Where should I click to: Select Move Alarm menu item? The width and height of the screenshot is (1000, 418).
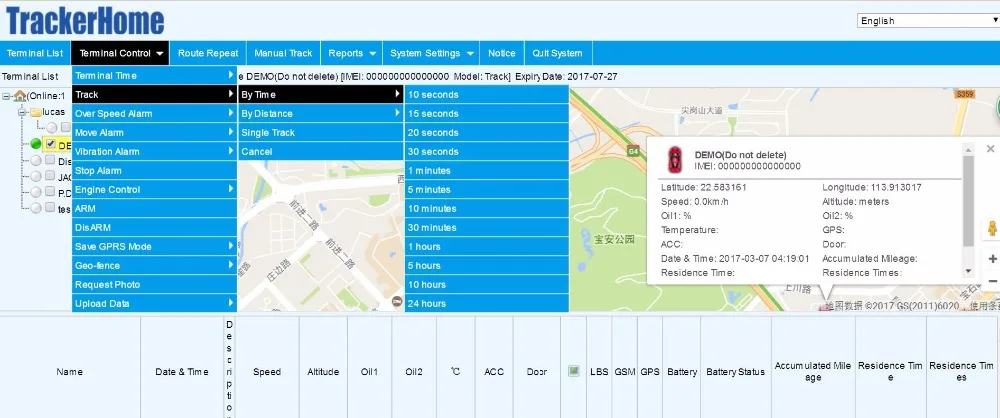click(x=154, y=133)
